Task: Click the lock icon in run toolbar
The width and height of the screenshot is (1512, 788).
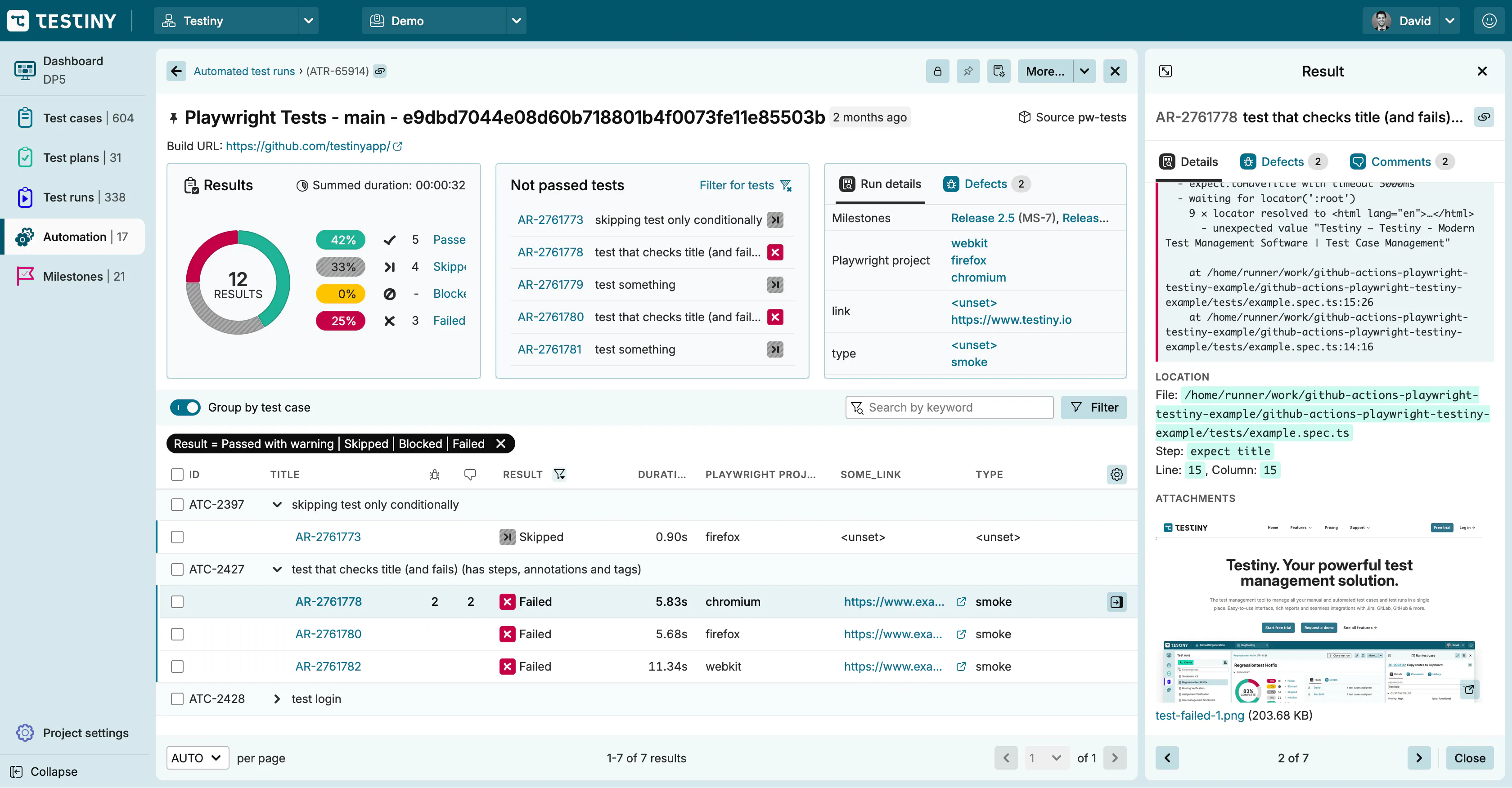Action: (x=937, y=71)
